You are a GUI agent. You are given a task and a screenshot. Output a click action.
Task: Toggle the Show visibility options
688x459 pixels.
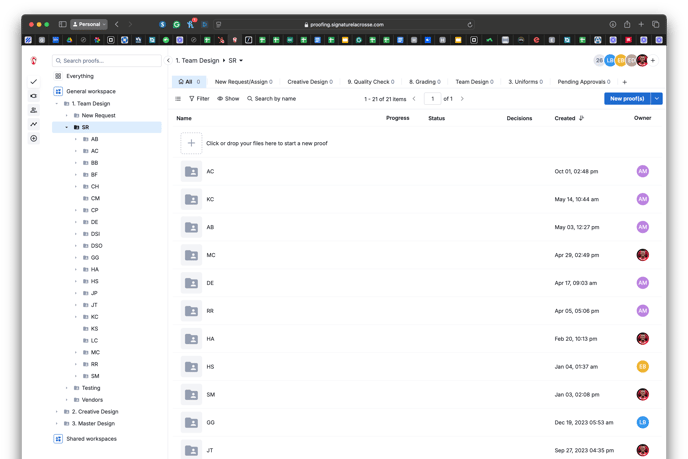(228, 99)
